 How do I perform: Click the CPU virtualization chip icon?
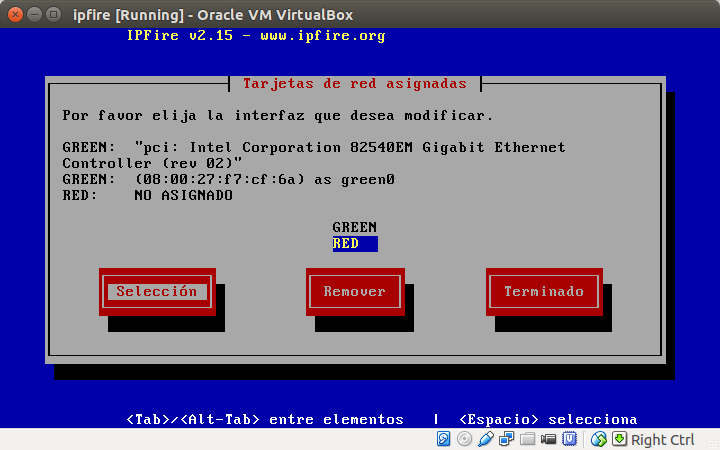coord(569,439)
